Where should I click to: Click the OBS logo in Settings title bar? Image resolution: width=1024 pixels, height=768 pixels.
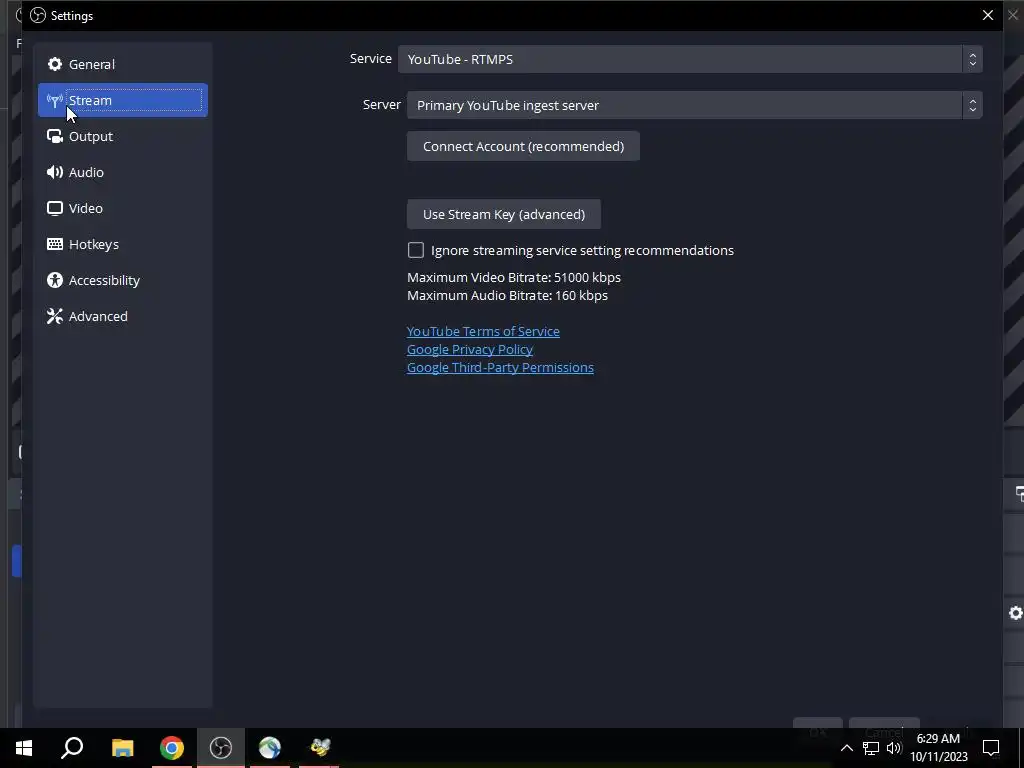[38, 15]
